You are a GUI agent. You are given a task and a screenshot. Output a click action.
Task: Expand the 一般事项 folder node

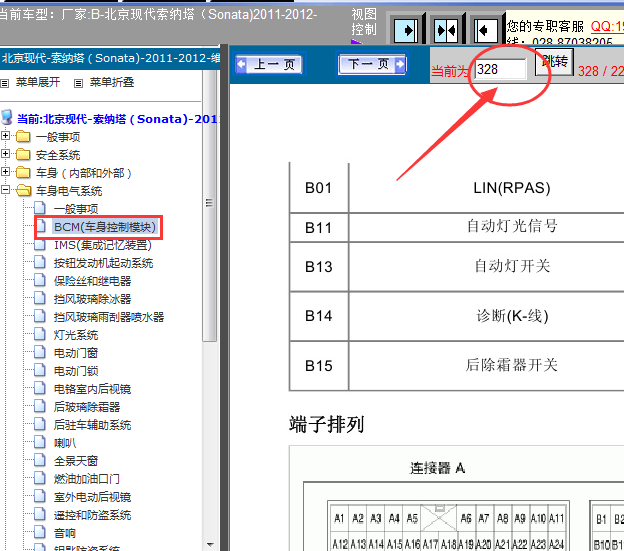pyautogui.click(x=5, y=136)
